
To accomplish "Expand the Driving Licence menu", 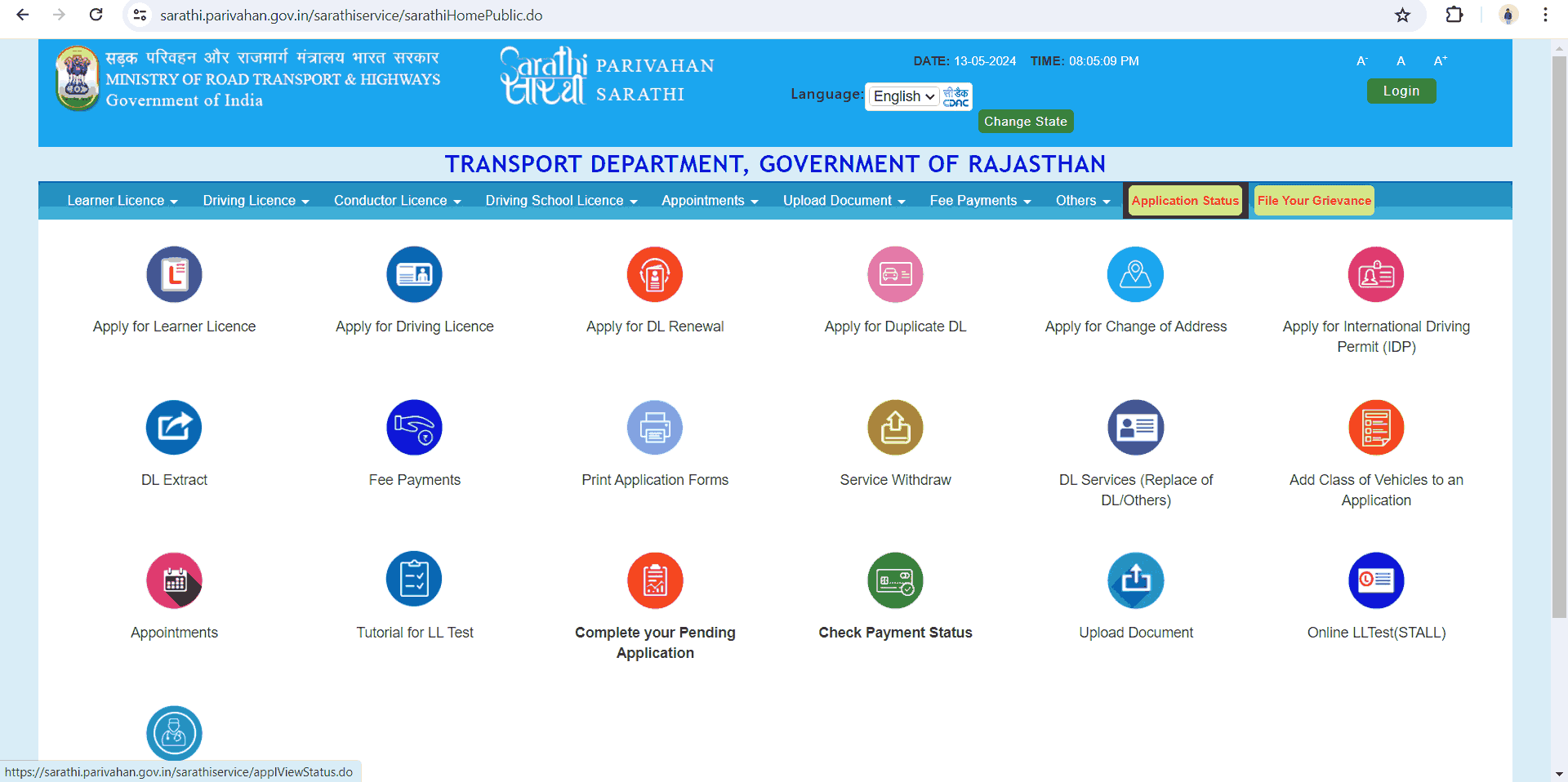I will pos(256,201).
